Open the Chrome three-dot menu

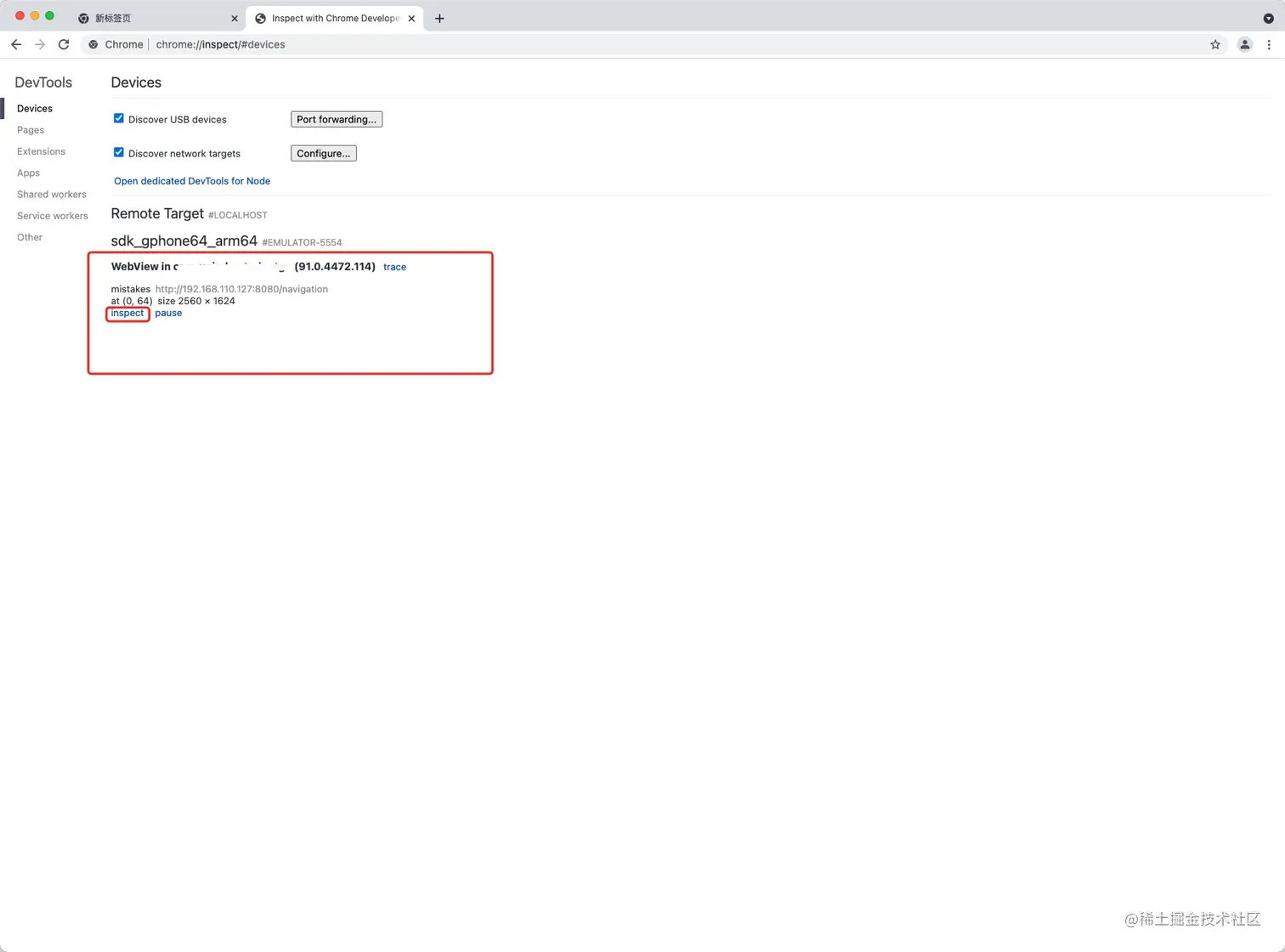[x=1269, y=44]
